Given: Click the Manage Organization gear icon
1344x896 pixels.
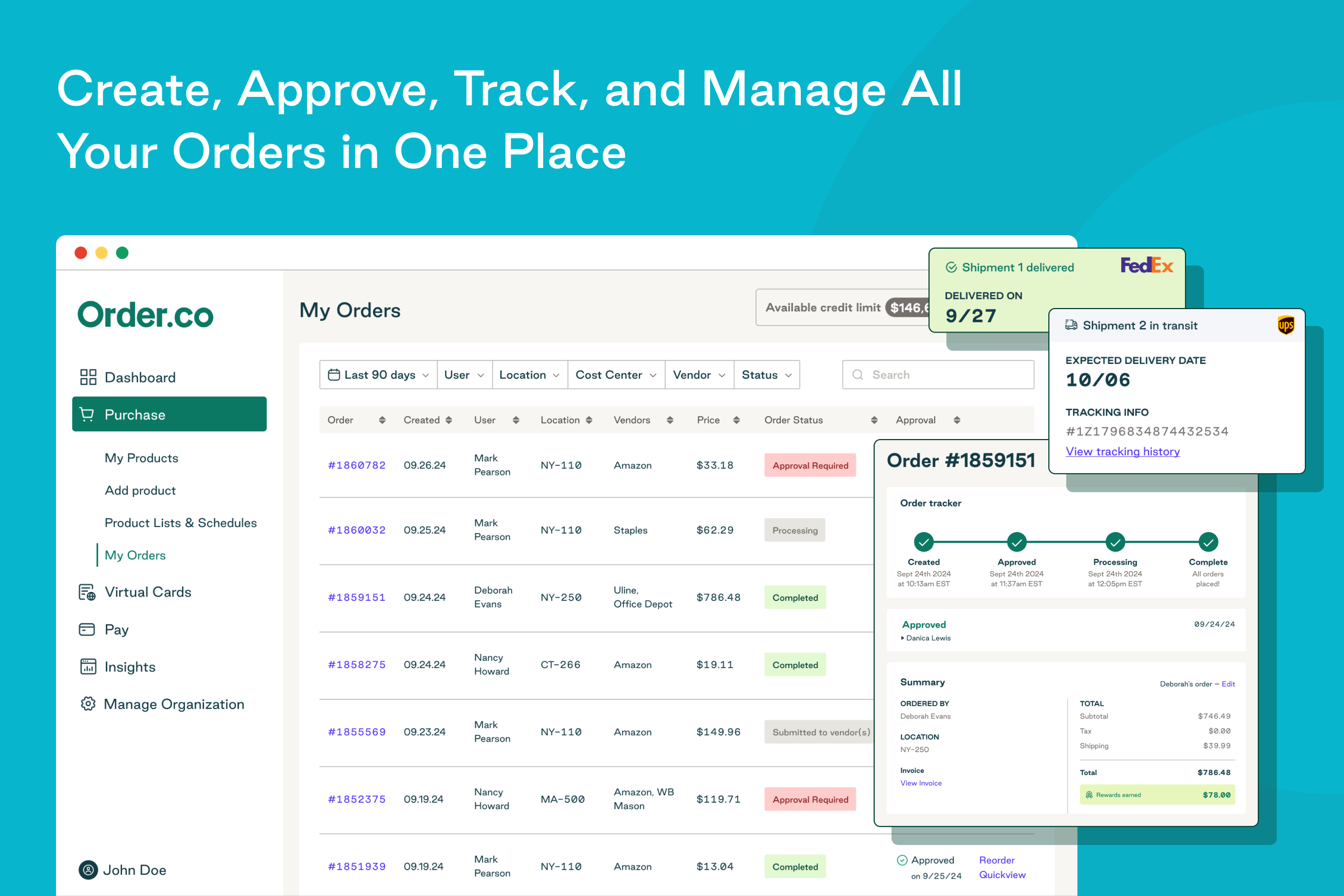Looking at the screenshot, I should coord(88,703).
